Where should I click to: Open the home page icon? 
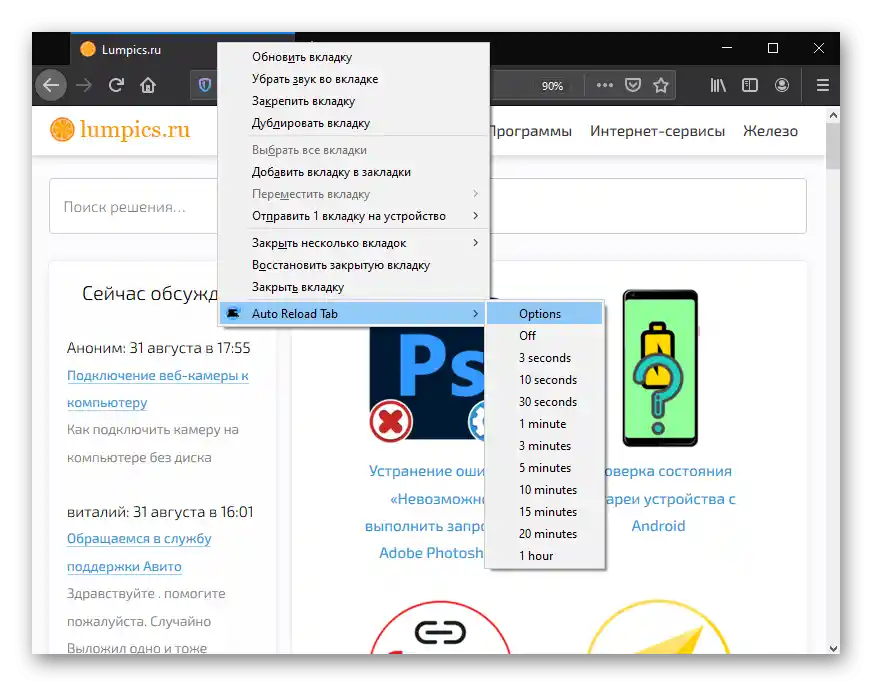point(148,85)
